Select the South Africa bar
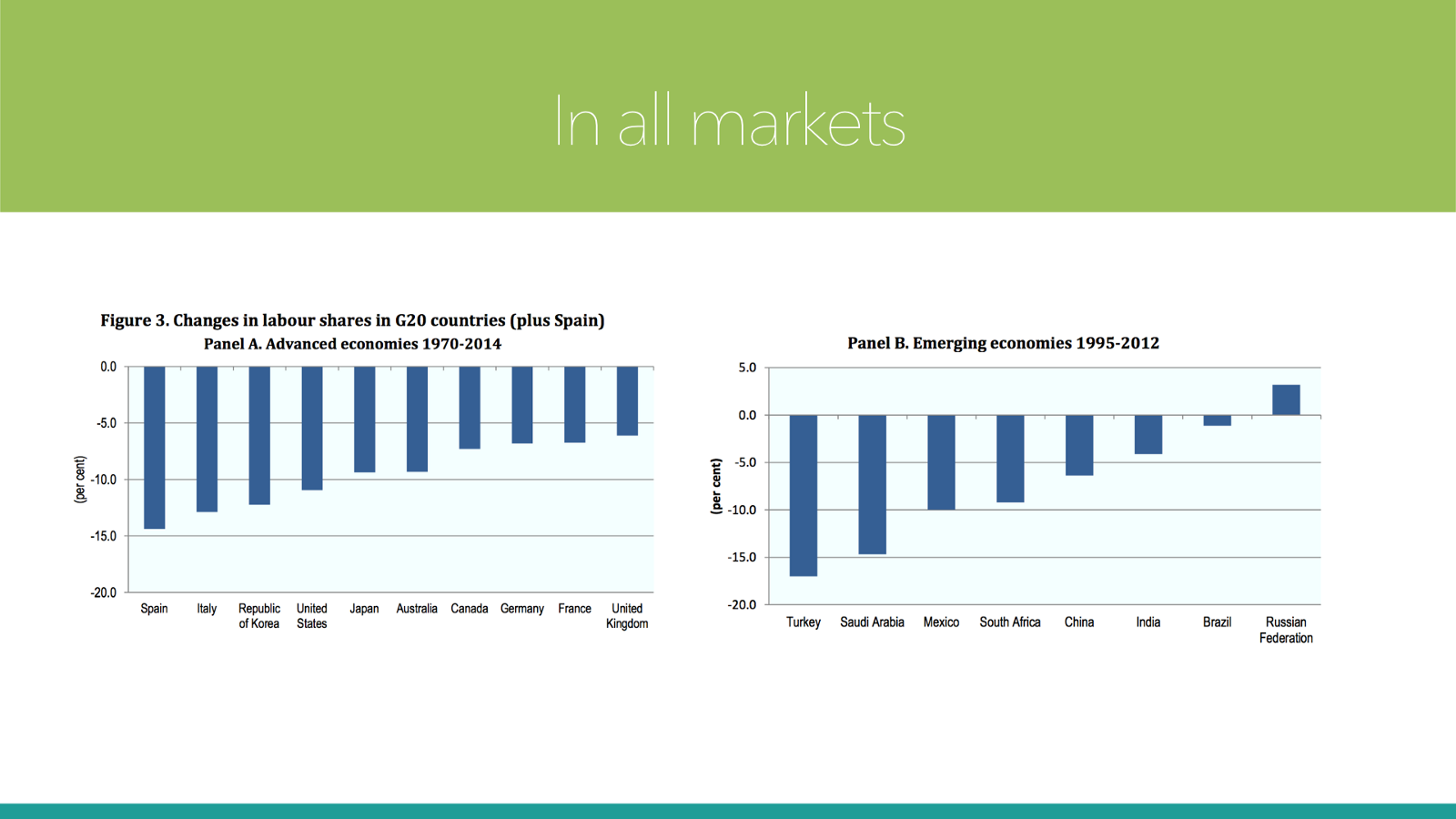Screen dimensions: 1456x819 1010,459
